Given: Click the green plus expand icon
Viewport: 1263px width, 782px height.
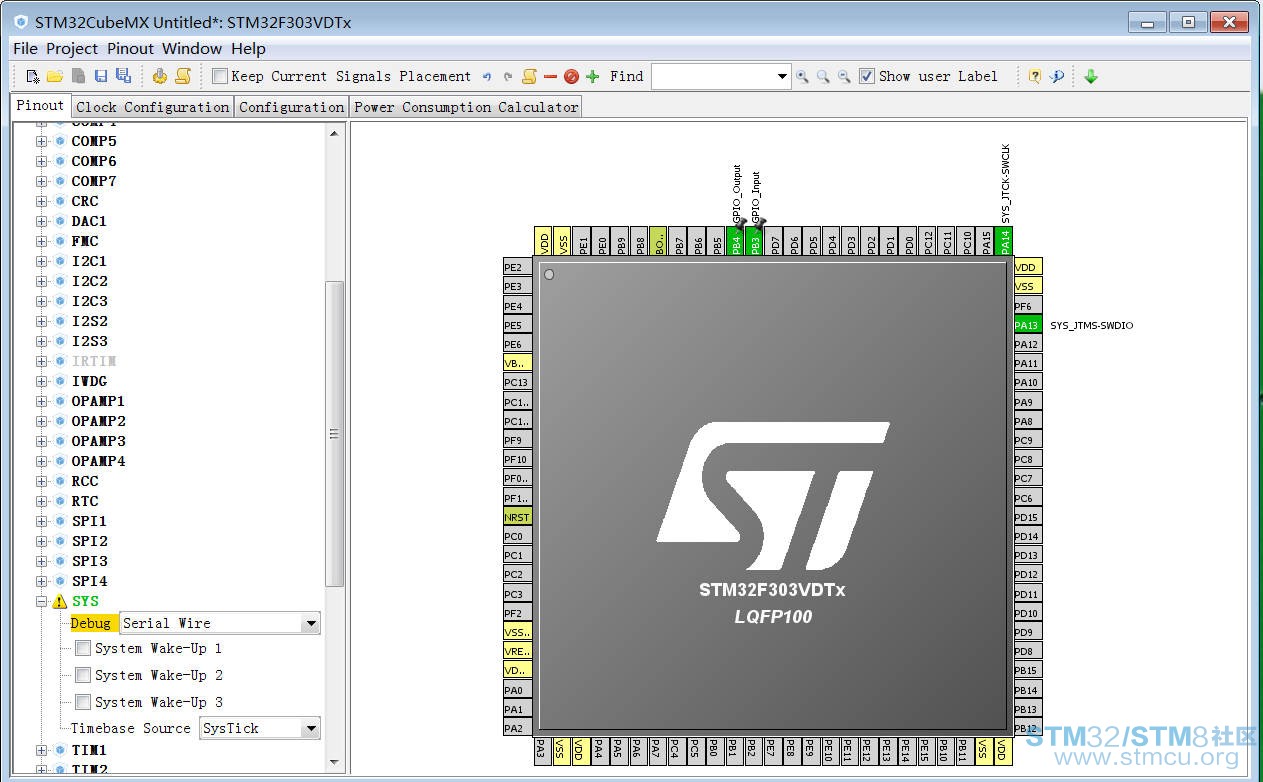Looking at the screenshot, I should click(x=592, y=76).
